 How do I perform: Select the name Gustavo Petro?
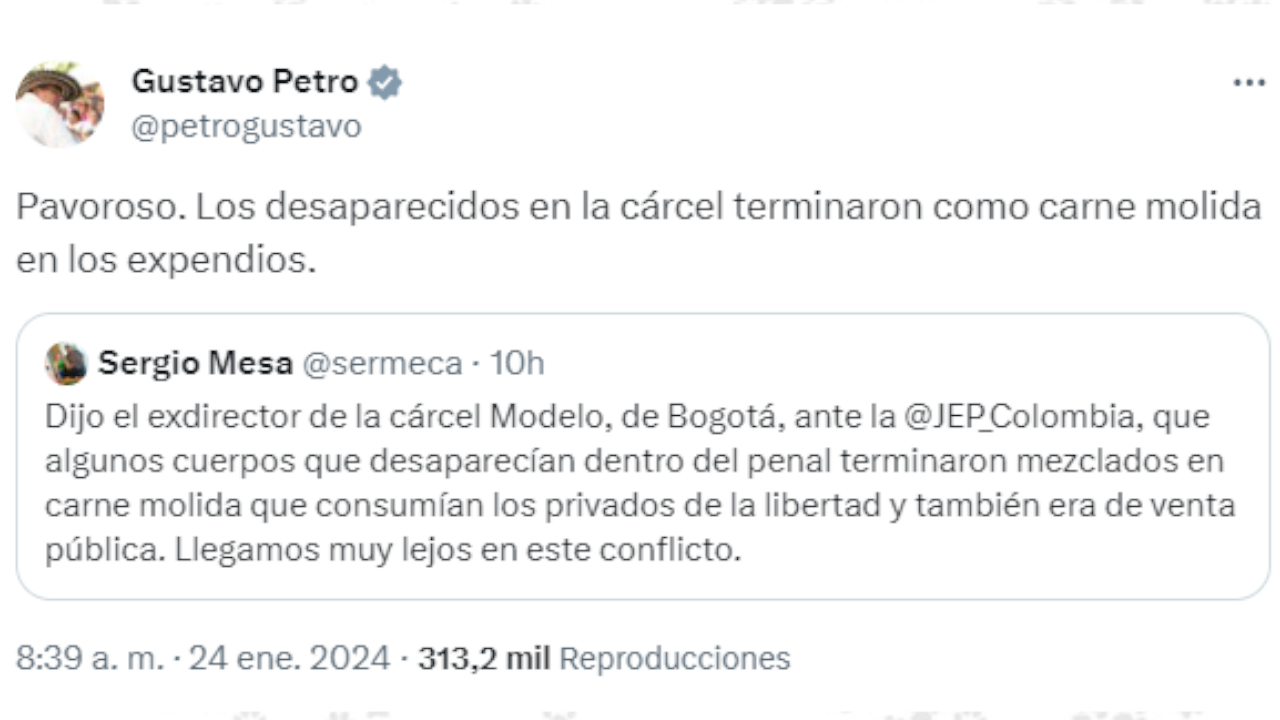click(246, 81)
